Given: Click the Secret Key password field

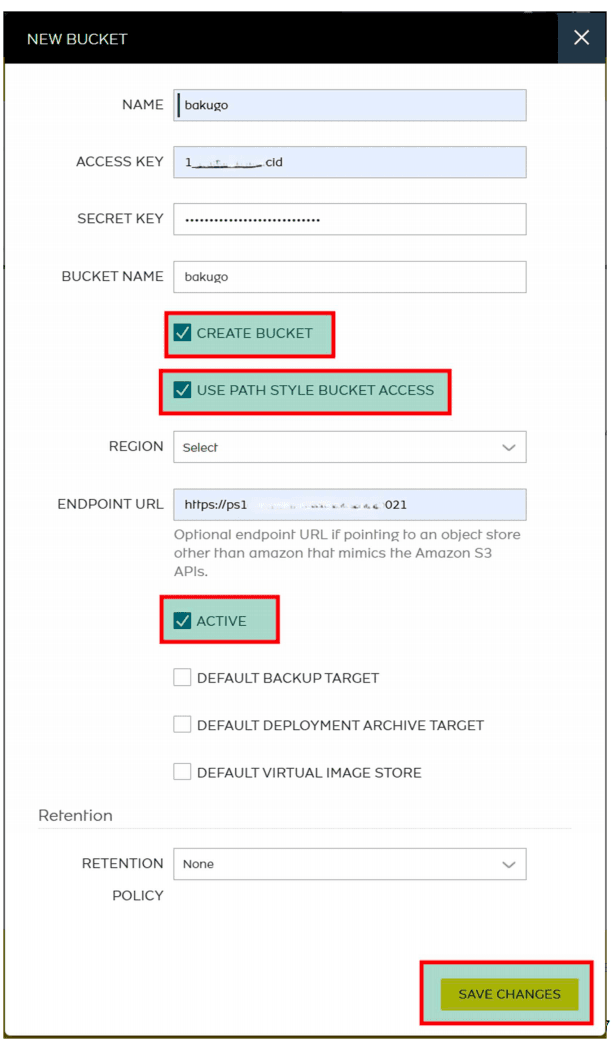Looking at the screenshot, I should pos(350,219).
